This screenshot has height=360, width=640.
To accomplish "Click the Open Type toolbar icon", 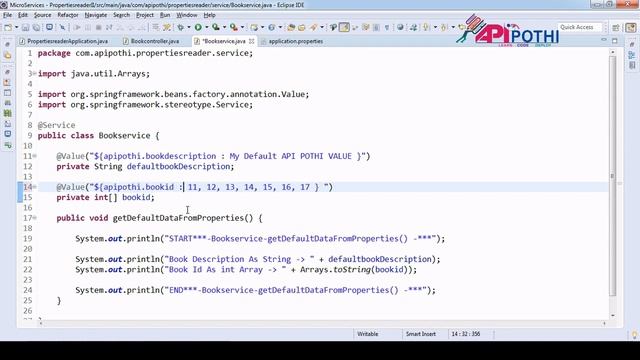I will [291, 27].
